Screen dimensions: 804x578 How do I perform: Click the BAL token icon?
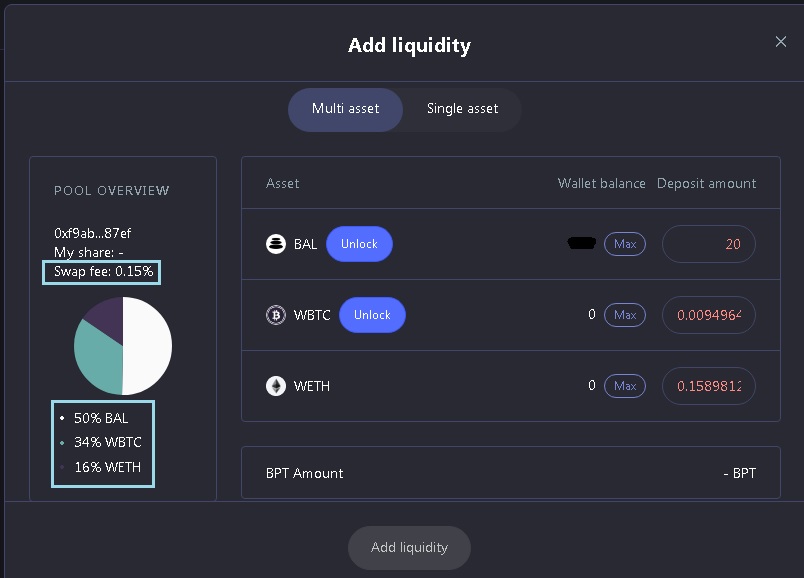pos(276,243)
